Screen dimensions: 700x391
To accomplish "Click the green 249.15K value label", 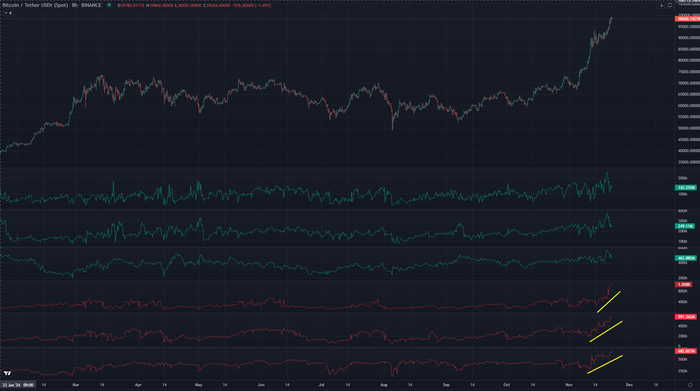I will (685, 226).
